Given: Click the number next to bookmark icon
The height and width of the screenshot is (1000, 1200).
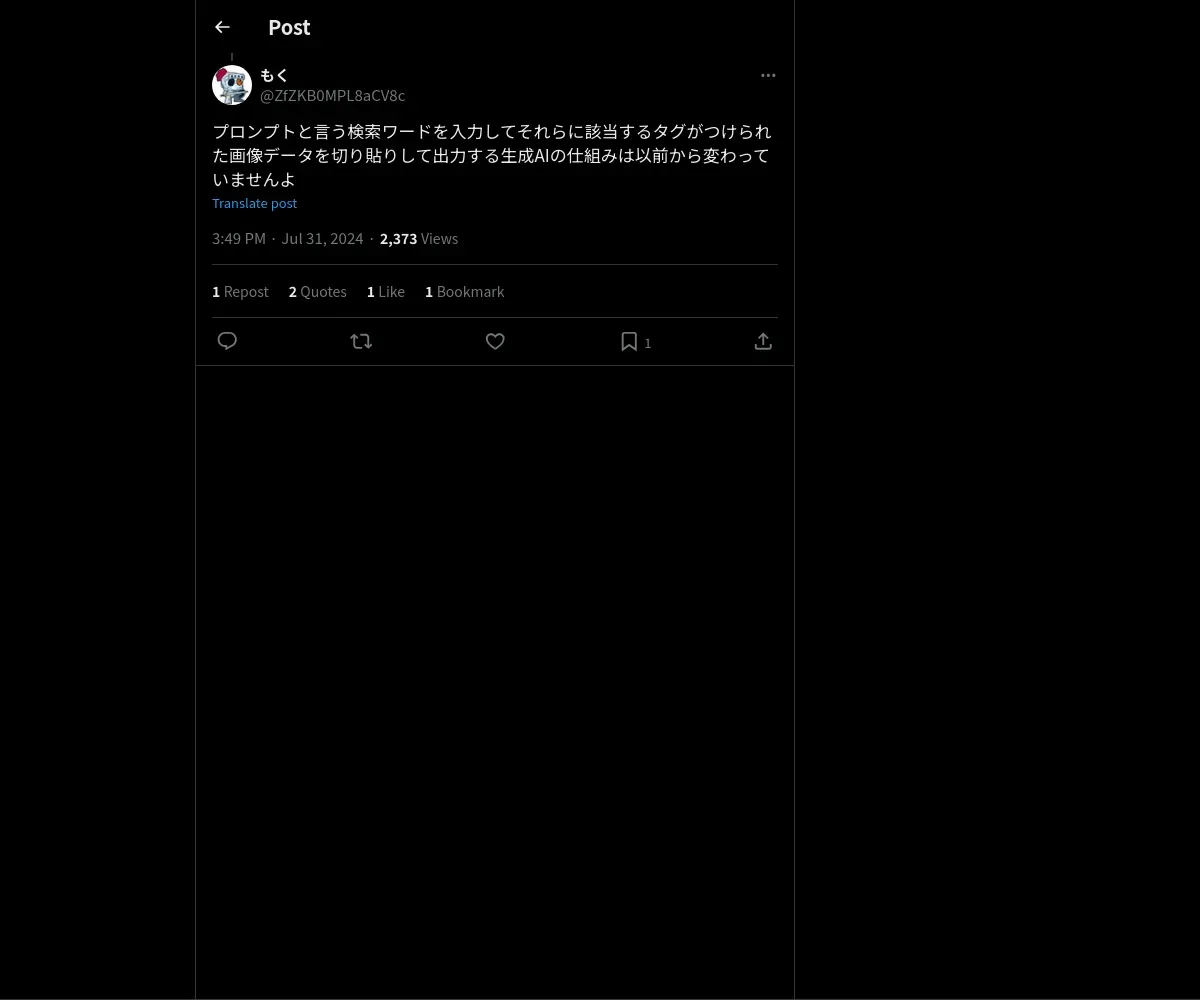Looking at the screenshot, I should point(648,343).
